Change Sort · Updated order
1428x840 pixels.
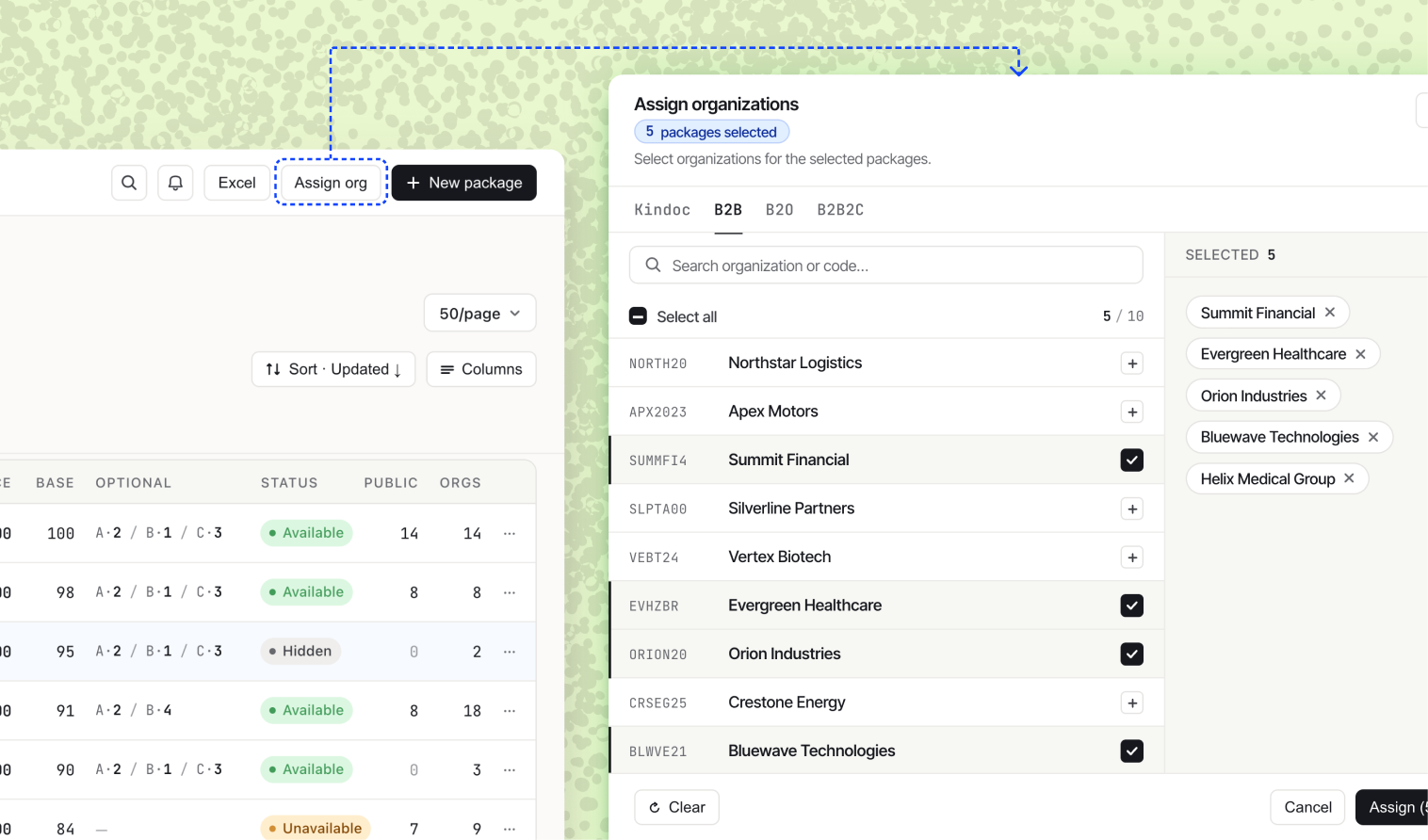333,369
